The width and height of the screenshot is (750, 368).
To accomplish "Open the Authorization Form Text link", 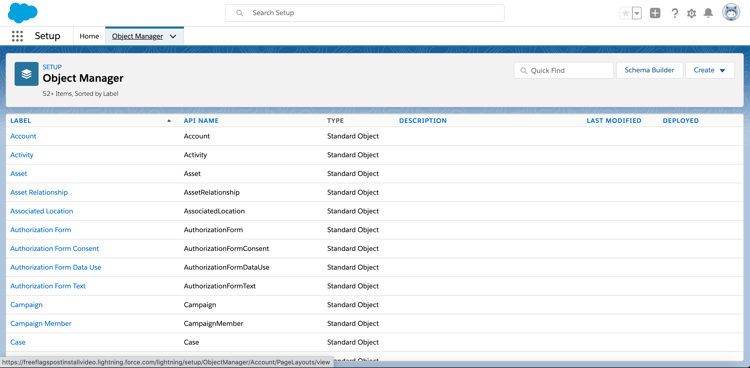I will 48,286.
